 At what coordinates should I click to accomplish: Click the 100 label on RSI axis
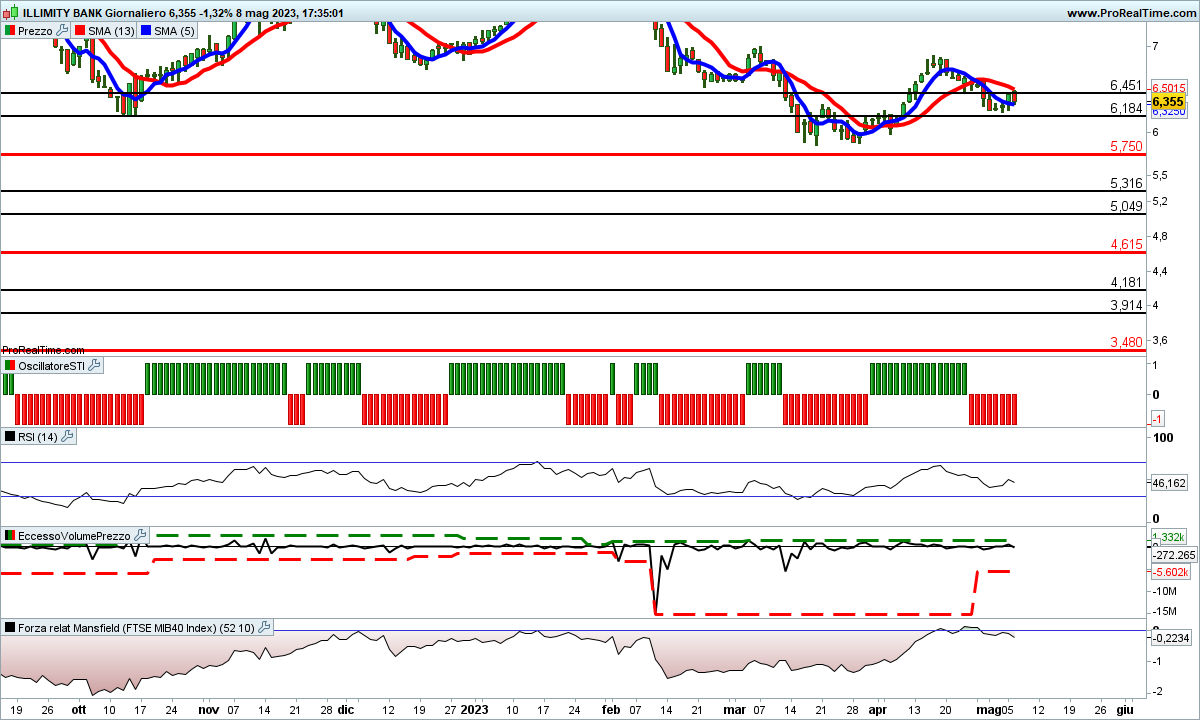pos(1162,438)
